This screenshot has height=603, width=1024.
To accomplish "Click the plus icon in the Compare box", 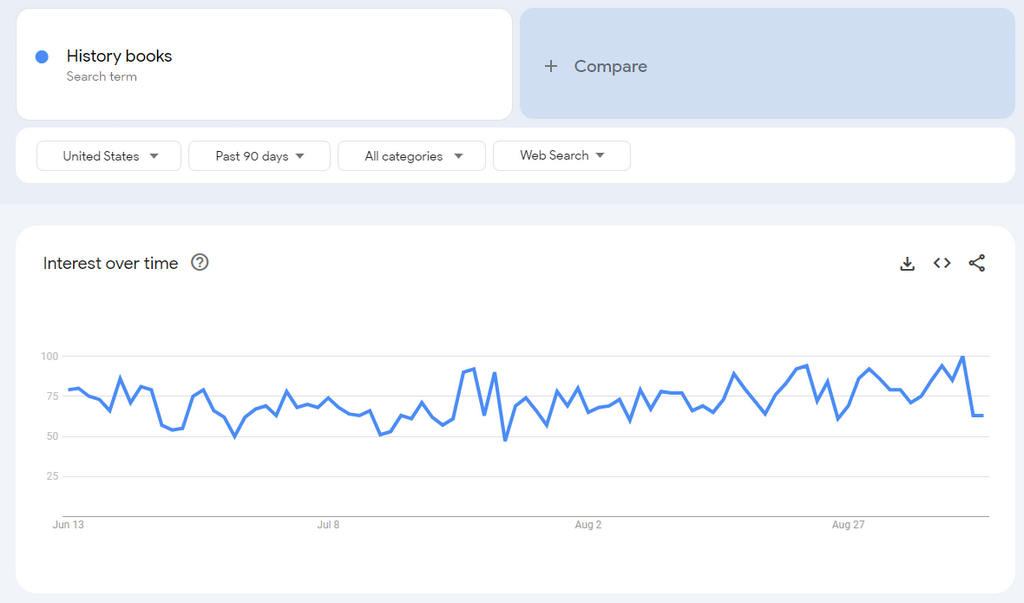I will [551, 66].
